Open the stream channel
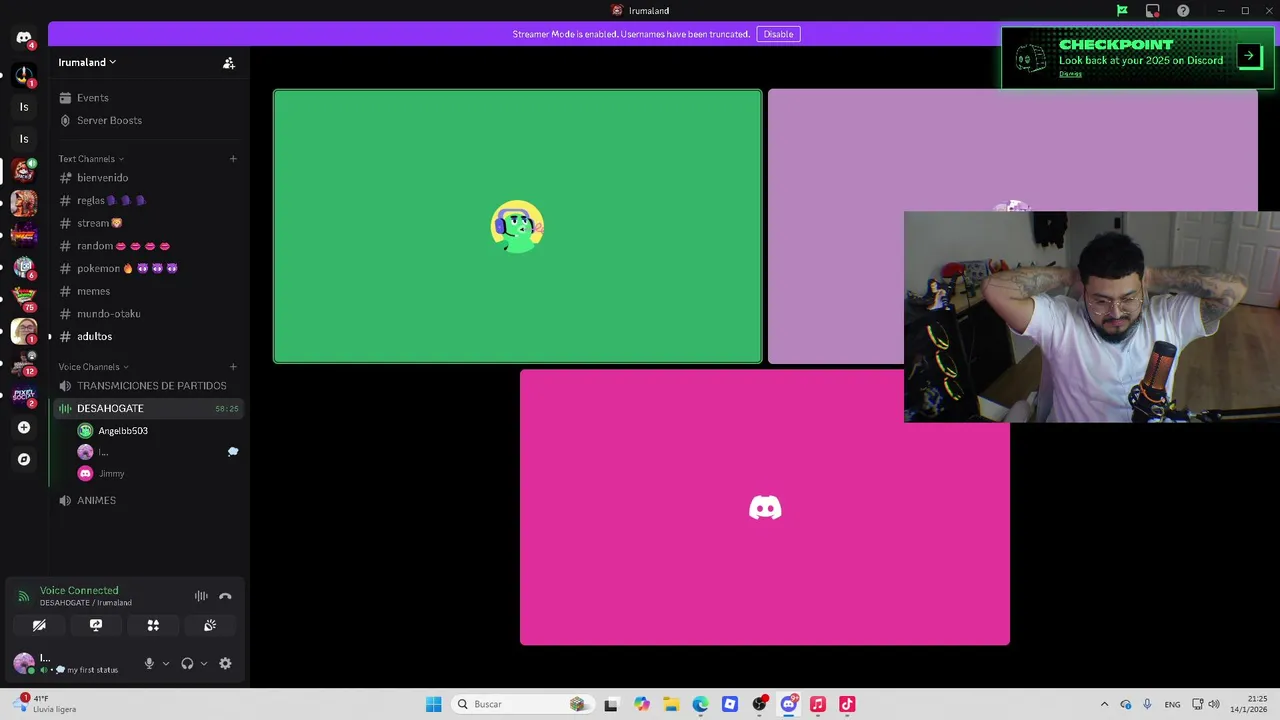 [x=147, y=223]
